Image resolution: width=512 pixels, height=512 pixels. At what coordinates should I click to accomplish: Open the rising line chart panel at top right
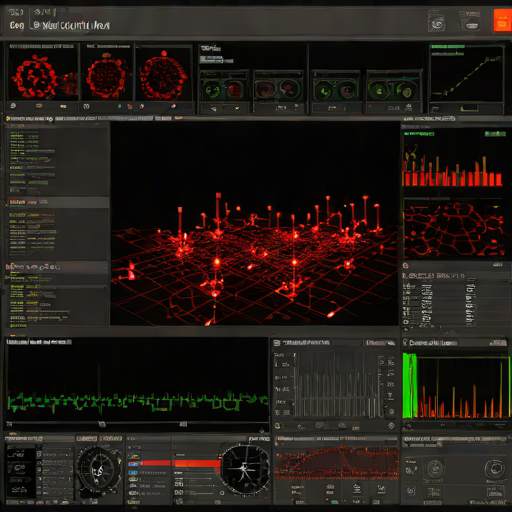[x=467, y=75]
